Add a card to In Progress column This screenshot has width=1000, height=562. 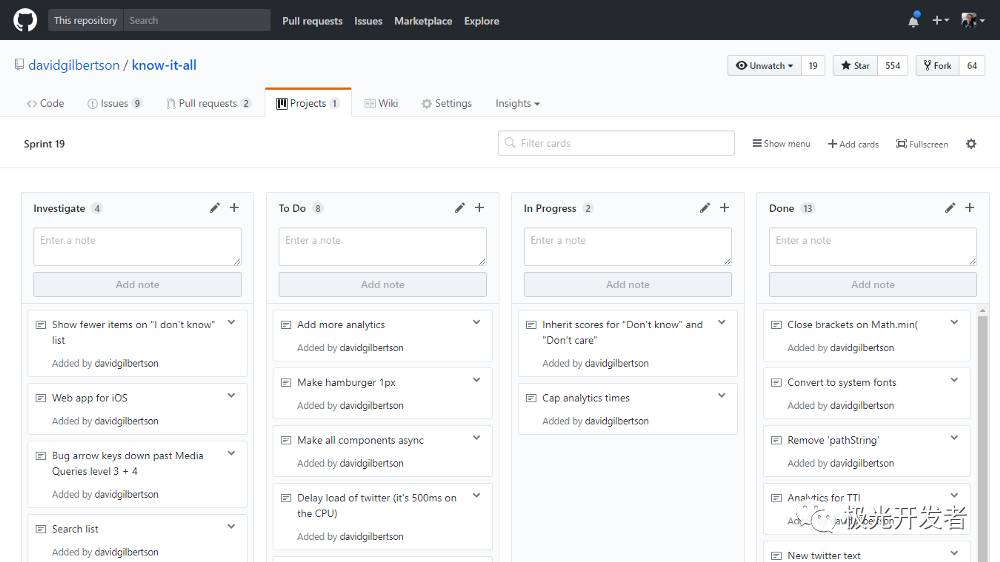724,208
